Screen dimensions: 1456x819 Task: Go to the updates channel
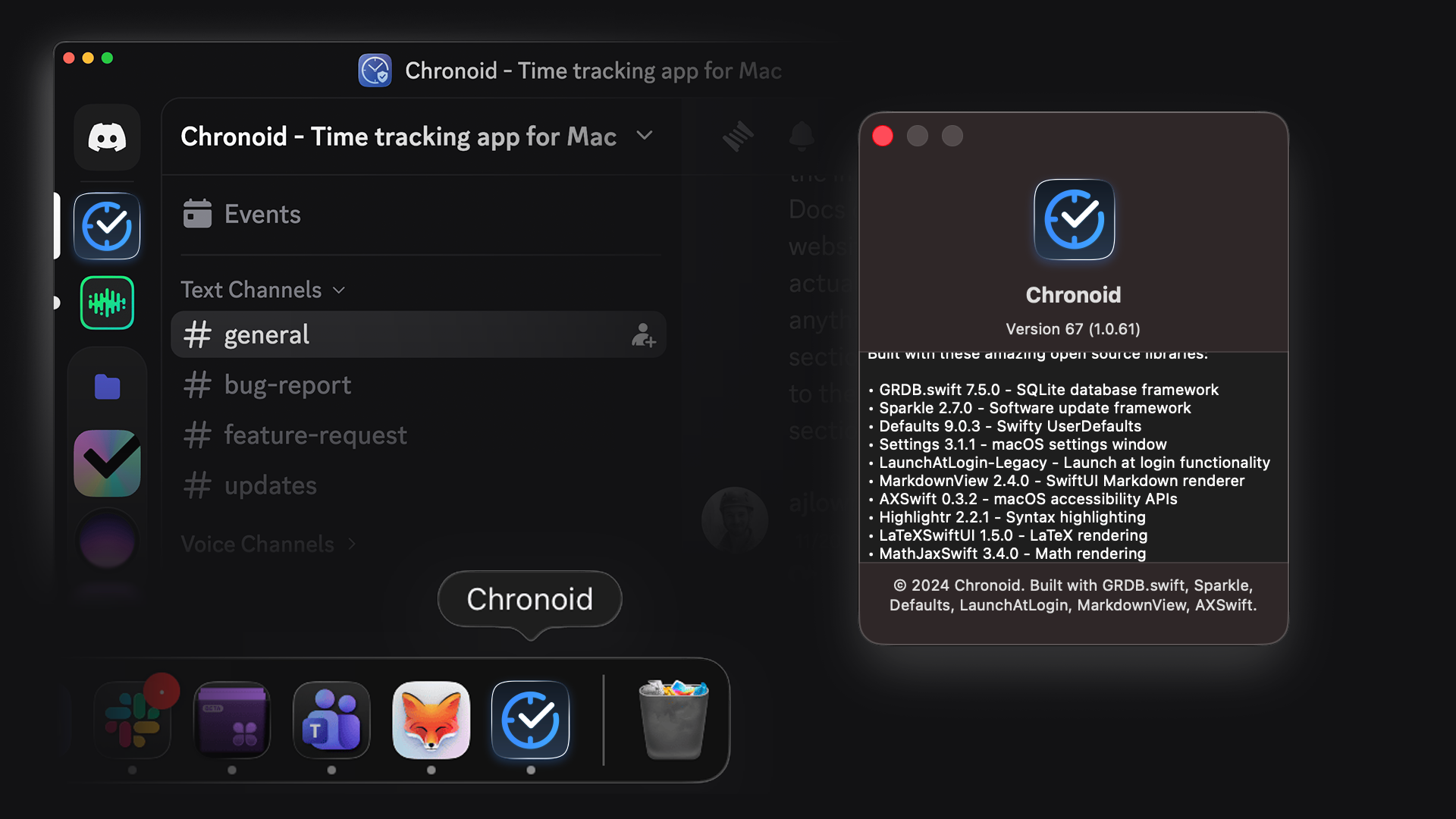pos(270,485)
